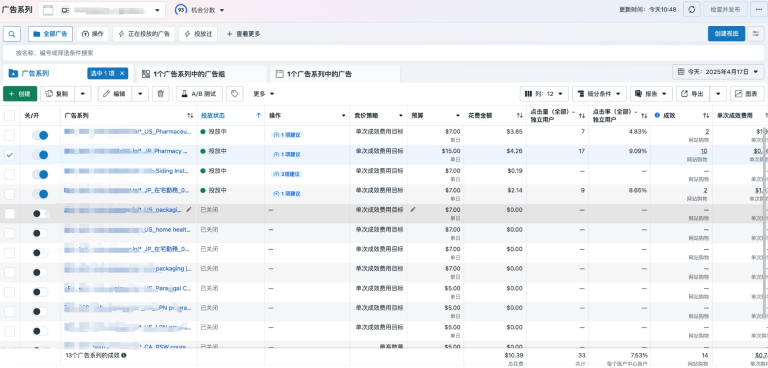Uncheck the JP_Pharmacy row checkbox
The image size is (768, 368).
tap(9, 155)
